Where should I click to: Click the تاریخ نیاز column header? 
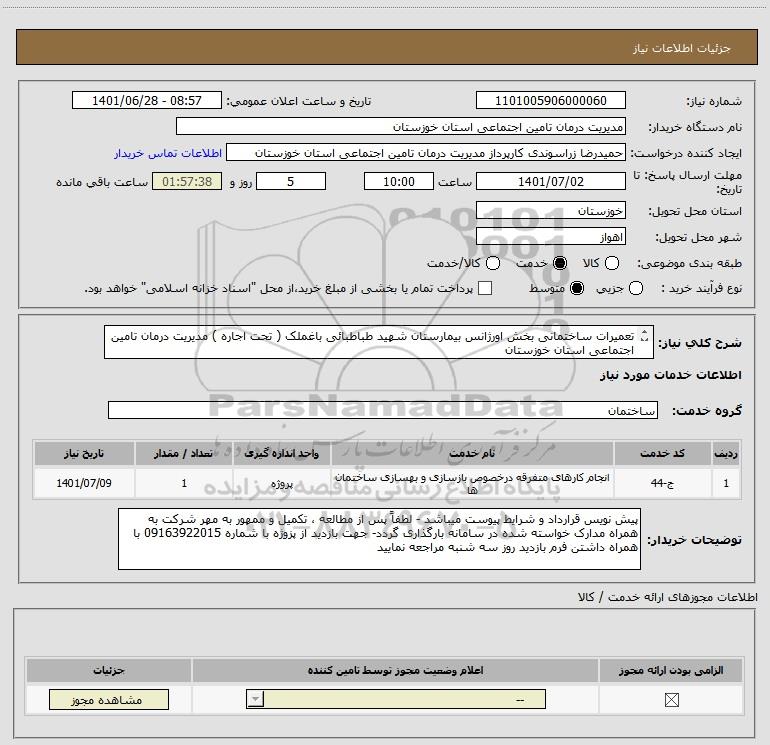click(84, 453)
